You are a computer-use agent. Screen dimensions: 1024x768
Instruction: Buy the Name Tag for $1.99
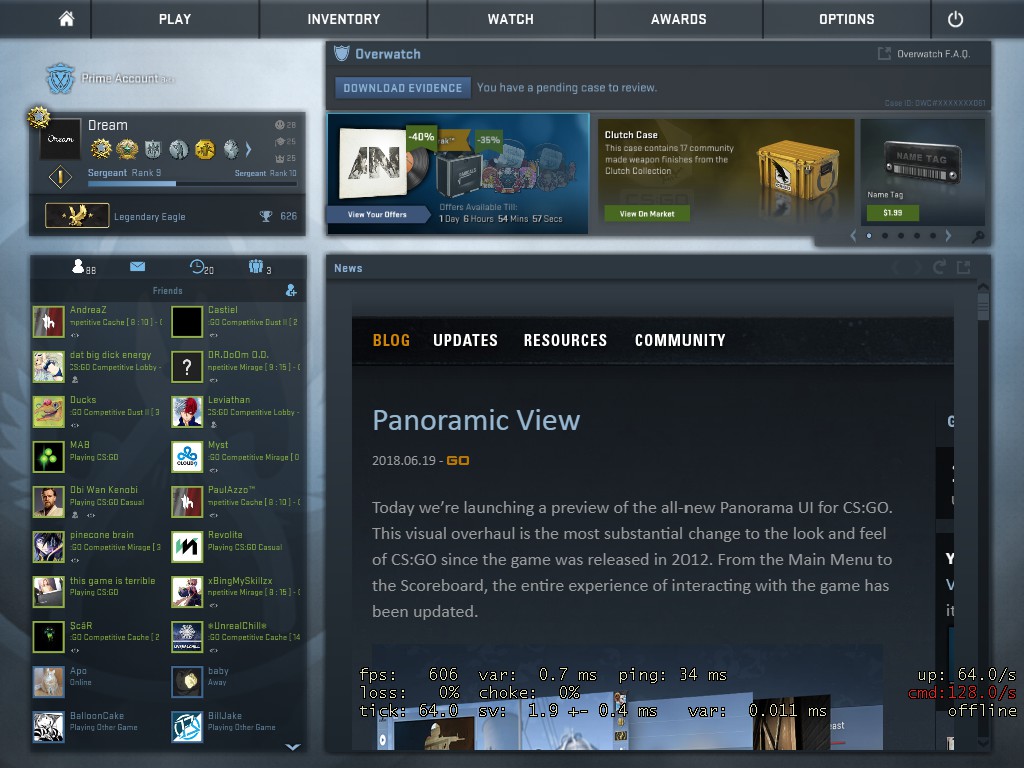pos(892,213)
